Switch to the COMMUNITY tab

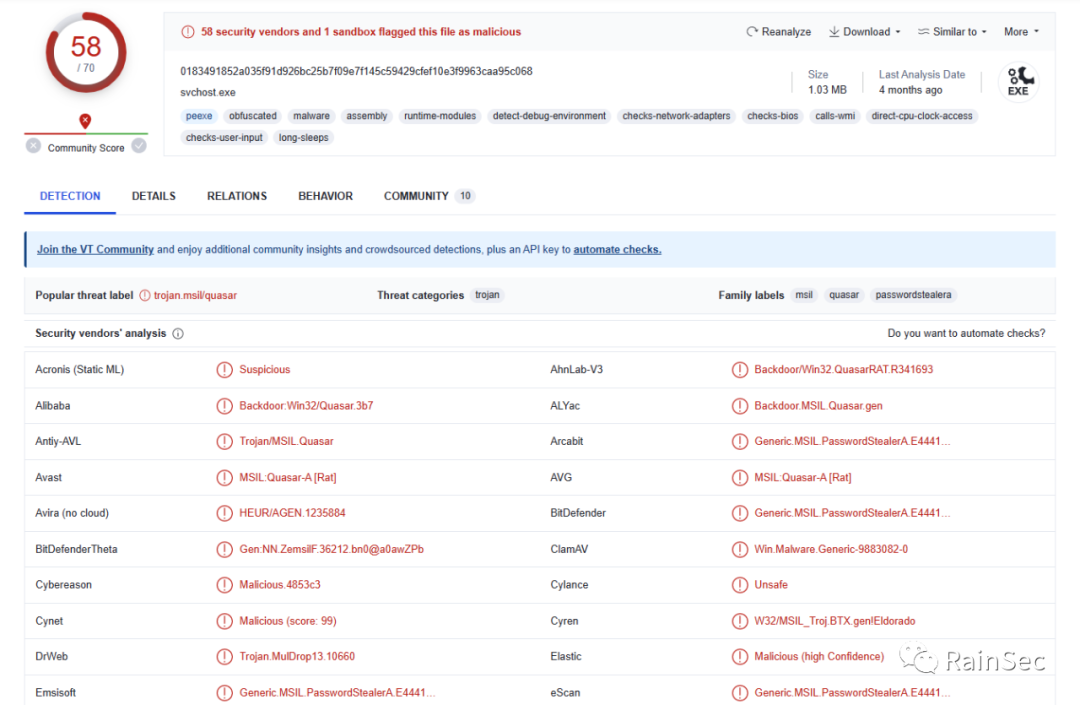click(428, 196)
